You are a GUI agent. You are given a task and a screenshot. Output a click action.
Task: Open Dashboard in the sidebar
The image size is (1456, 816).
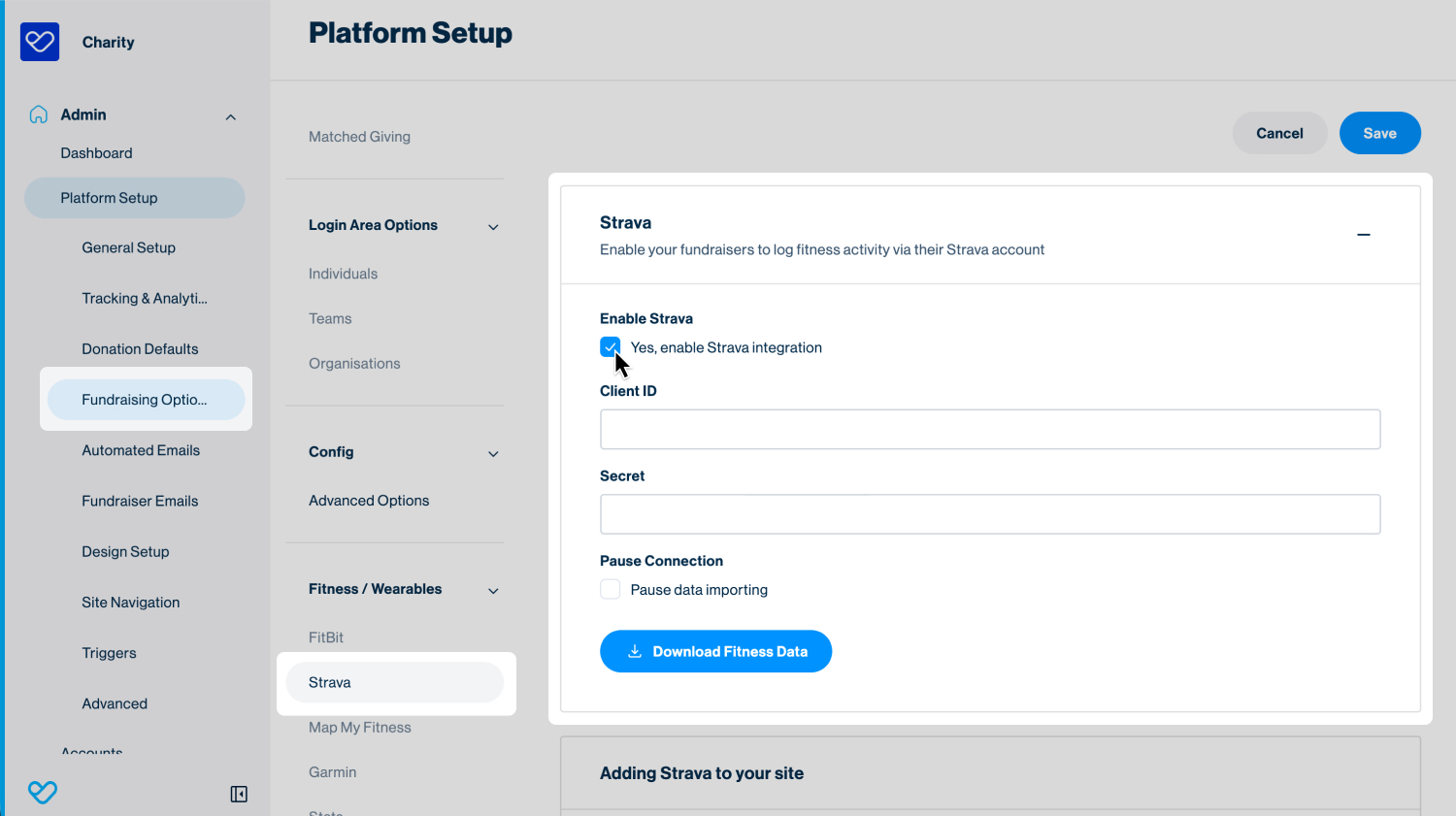coord(96,153)
